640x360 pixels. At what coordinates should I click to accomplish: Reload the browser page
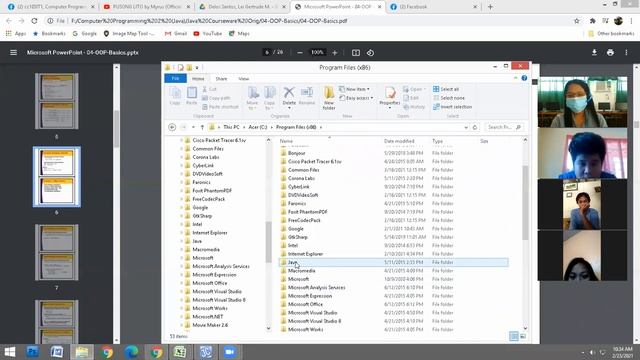[34, 21]
